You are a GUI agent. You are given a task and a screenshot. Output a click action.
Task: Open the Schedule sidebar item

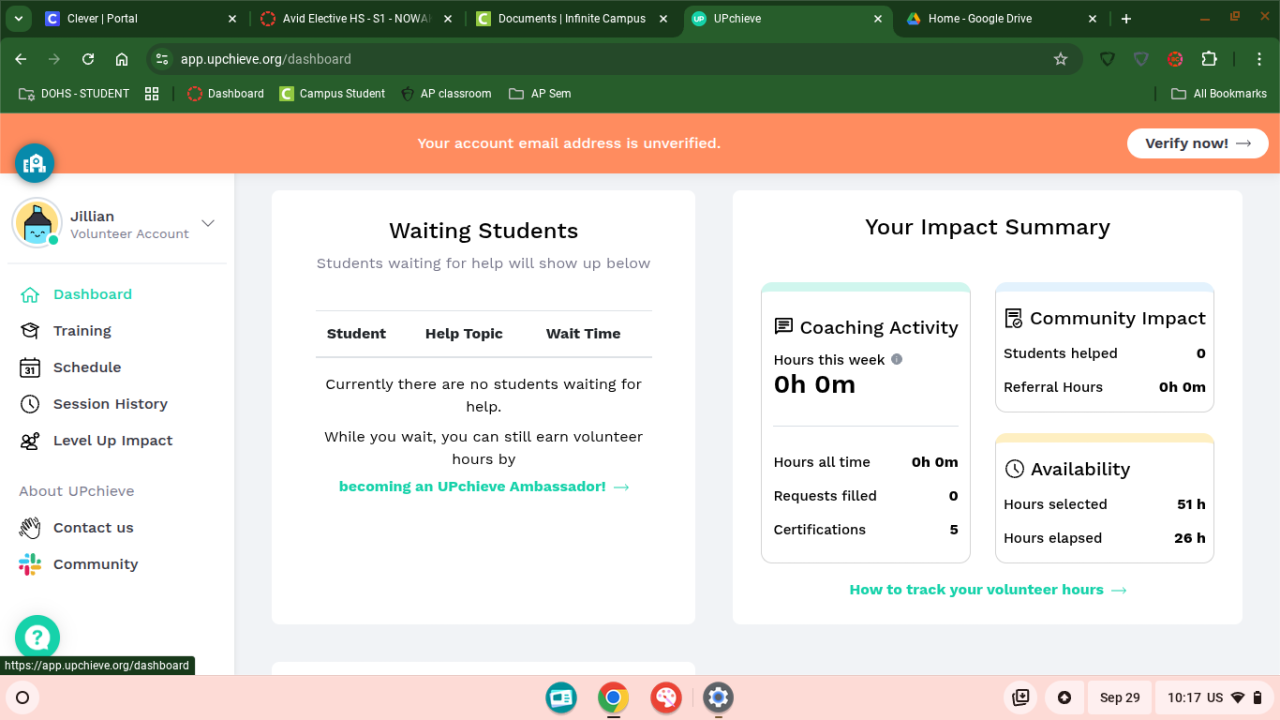[x=71, y=367]
